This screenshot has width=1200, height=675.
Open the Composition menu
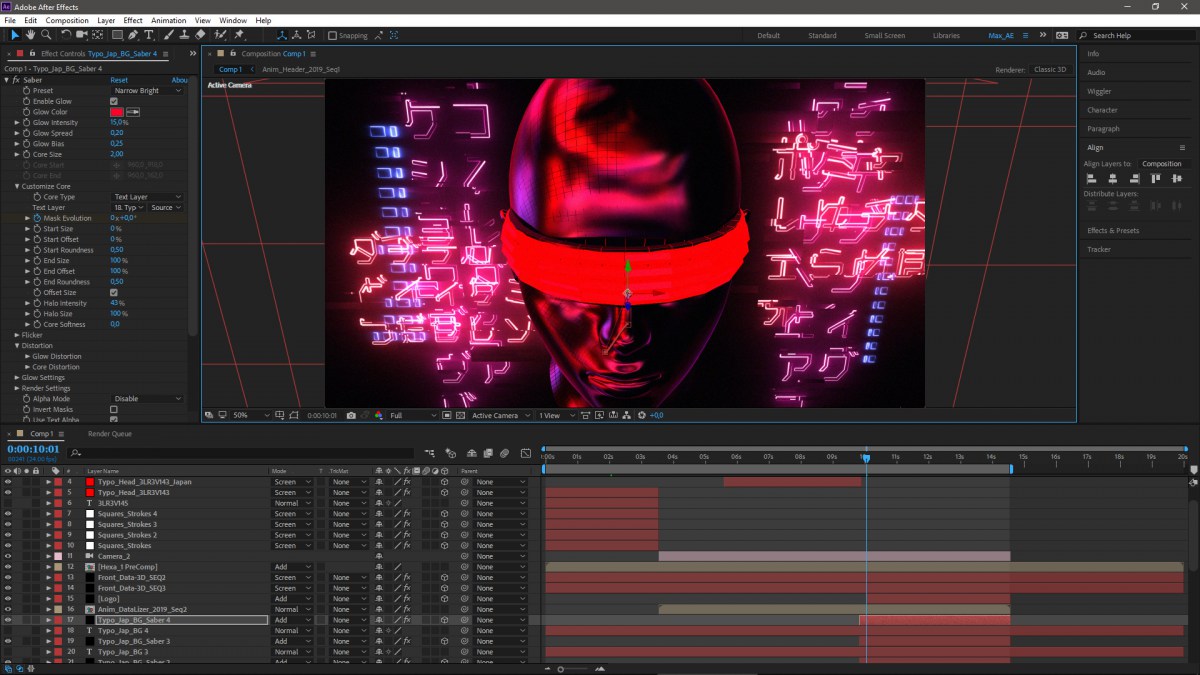[x=66, y=19]
